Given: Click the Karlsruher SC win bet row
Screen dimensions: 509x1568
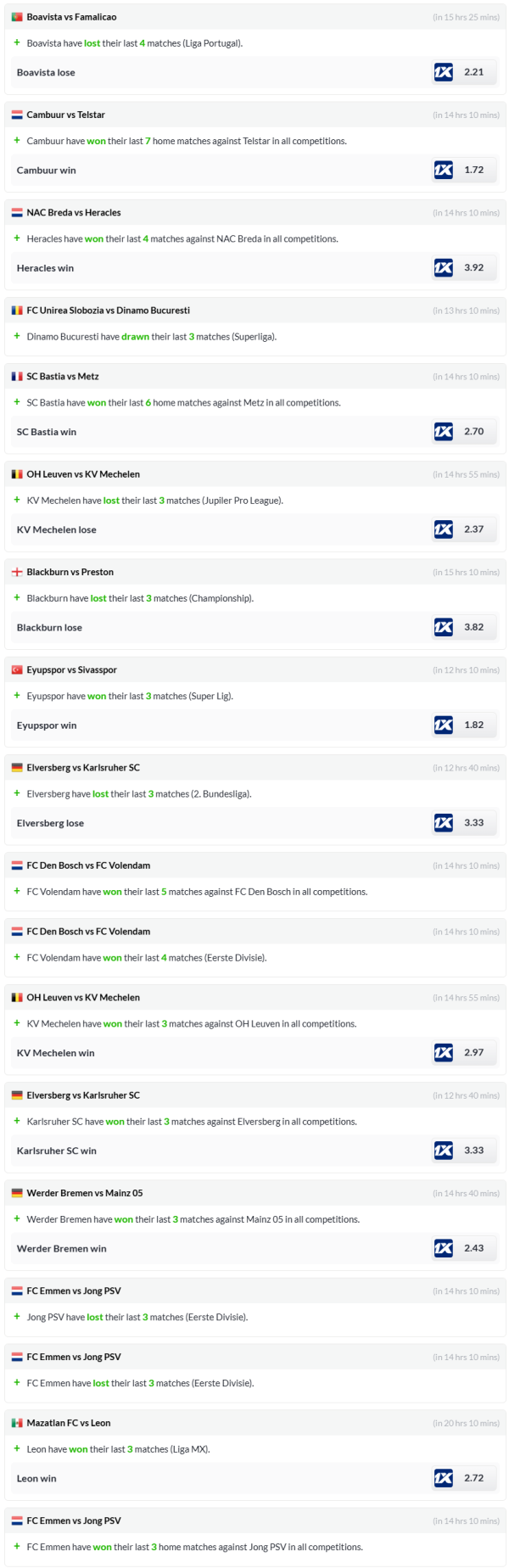Looking at the screenshot, I should point(57,1151).
